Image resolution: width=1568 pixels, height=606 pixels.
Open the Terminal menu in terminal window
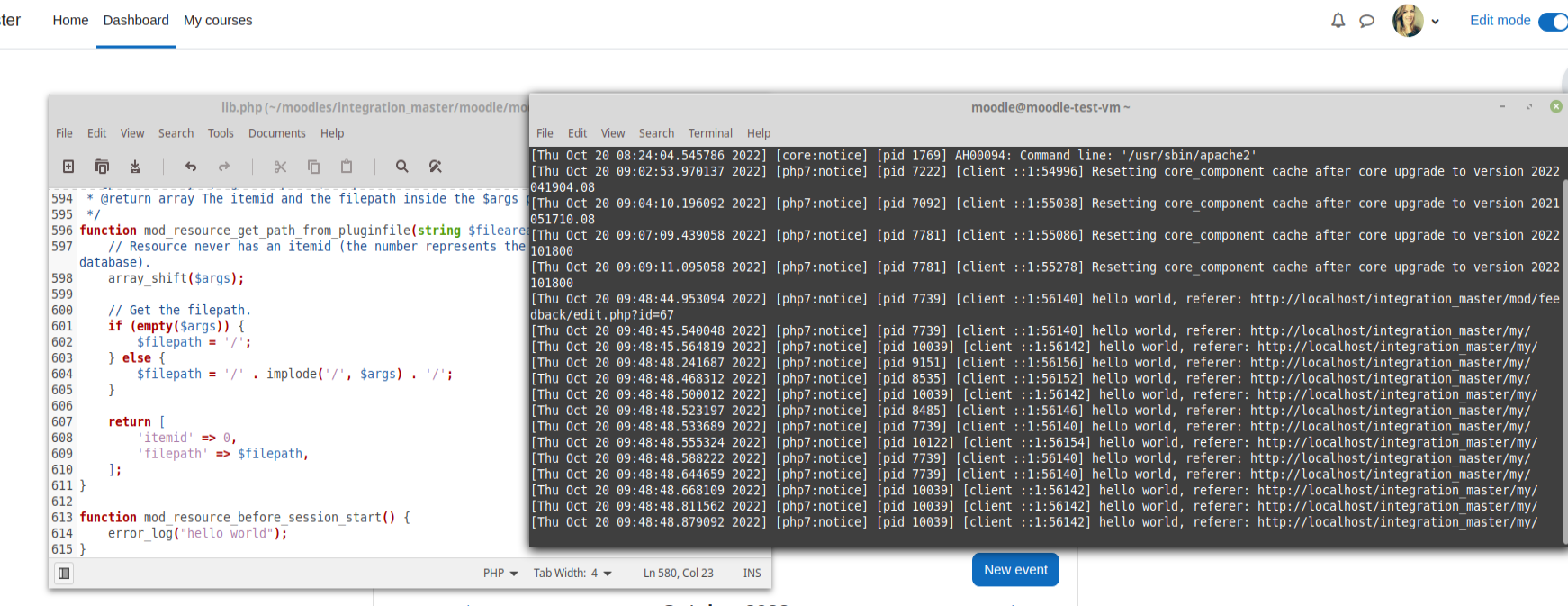pyautogui.click(x=710, y=133)
